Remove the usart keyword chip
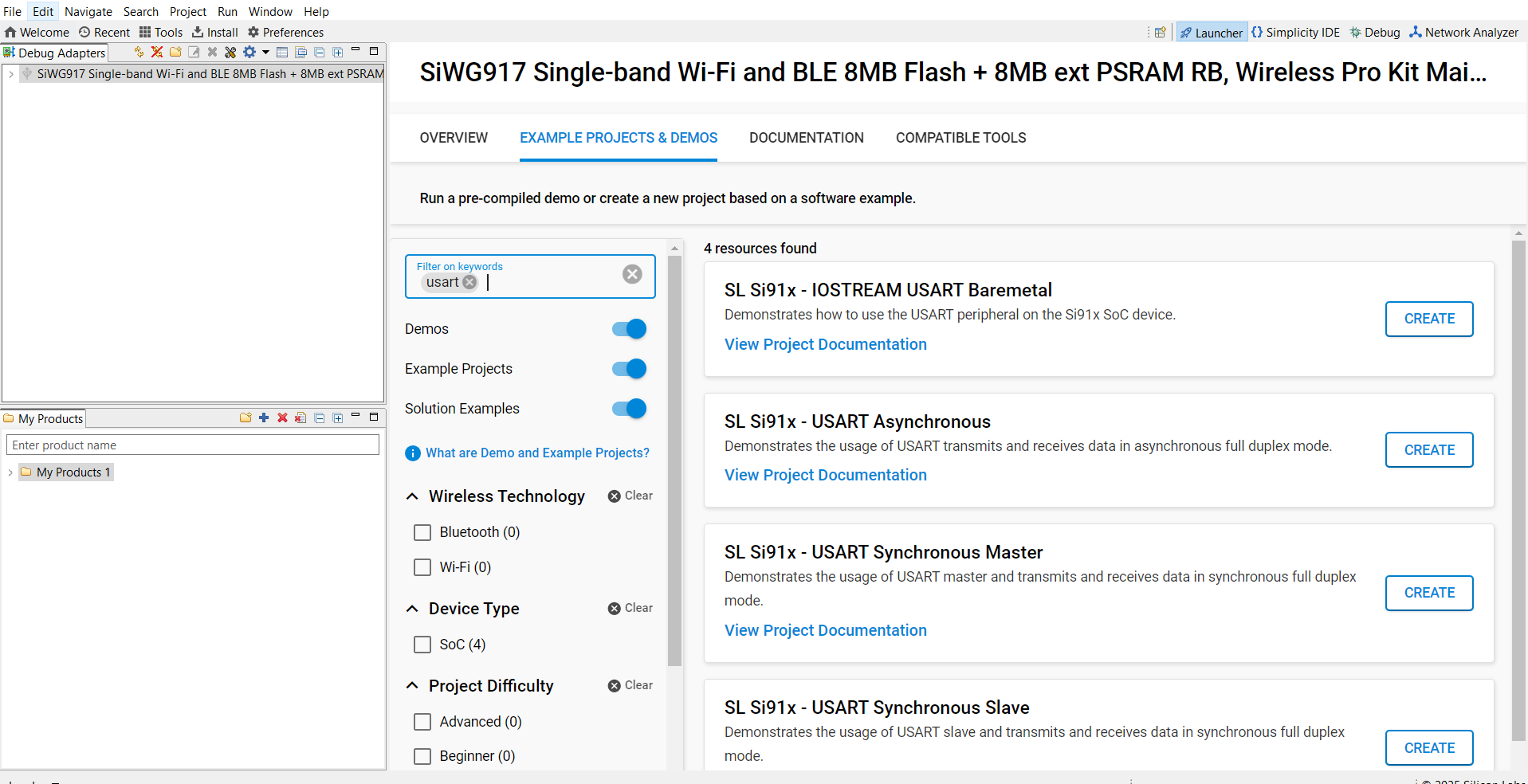 (469, 282)
